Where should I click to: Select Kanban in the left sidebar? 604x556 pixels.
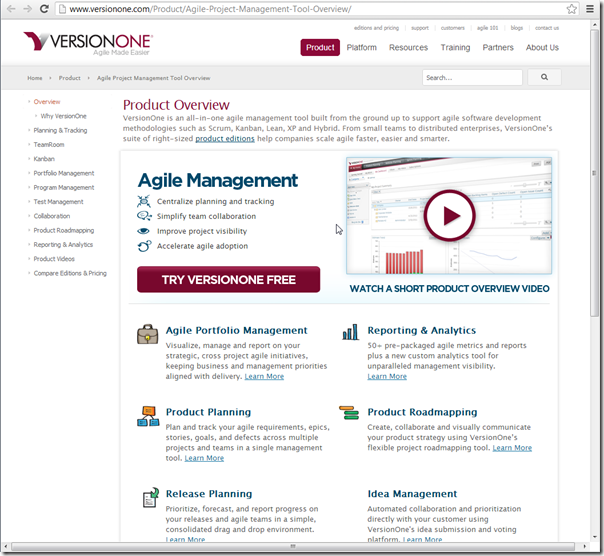click(x=45, y=159)
